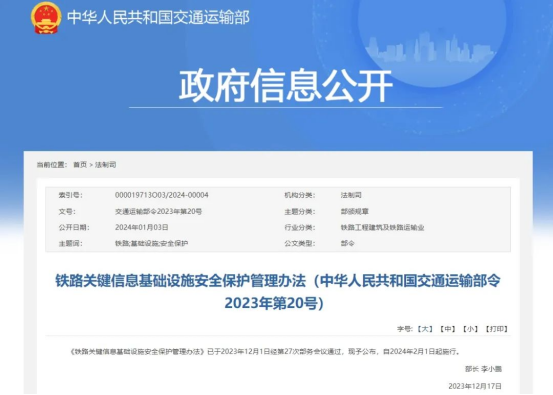This screenshot has width=553, height=395.
Task: Go to 首页 in breadcrumb
Action: click(x=80, y=165)
